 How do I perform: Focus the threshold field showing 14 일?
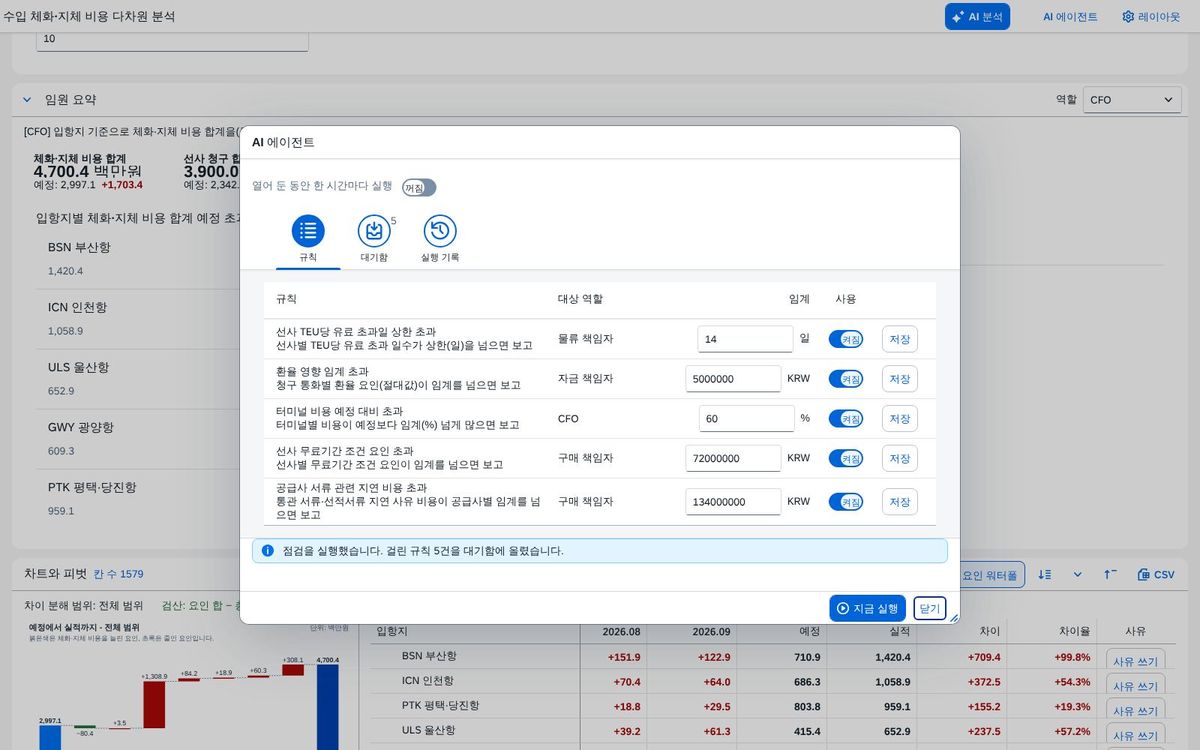click(745, 339)
